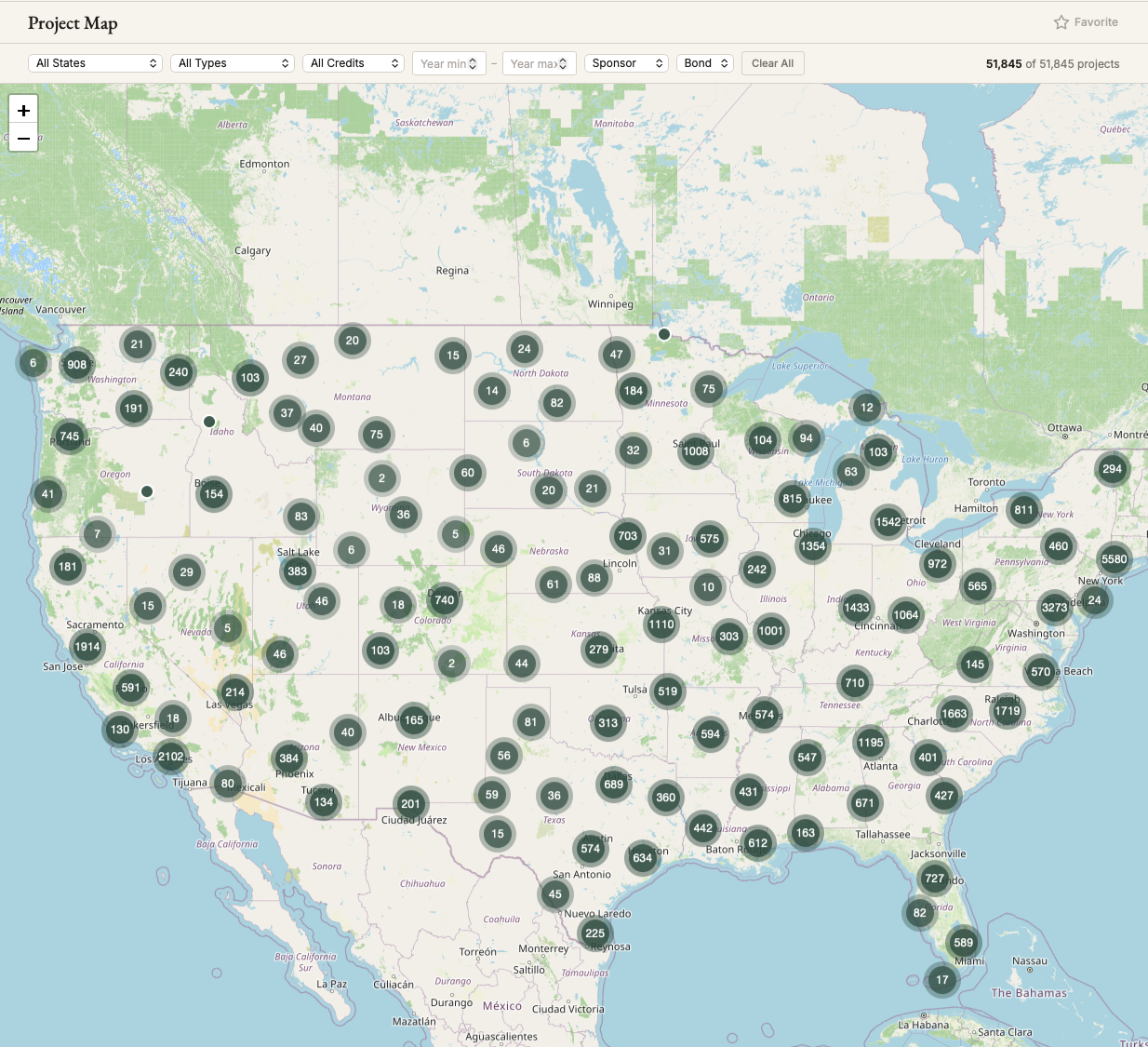
Task: Open the 165 cluster at Albuquerque
Action: [x=414, y=720]
